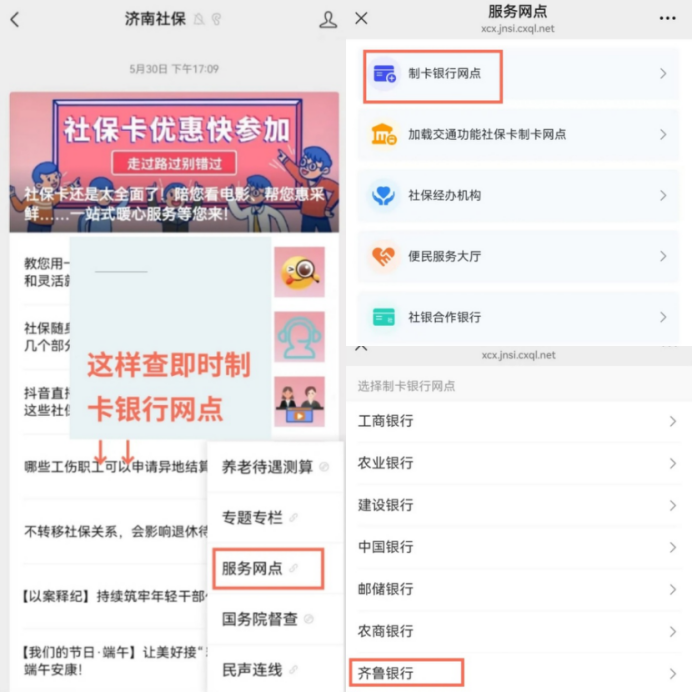Expand the 农业银行 row chevron
The height and width of the screenshot is (692, 692).
[x=673, y=463]
